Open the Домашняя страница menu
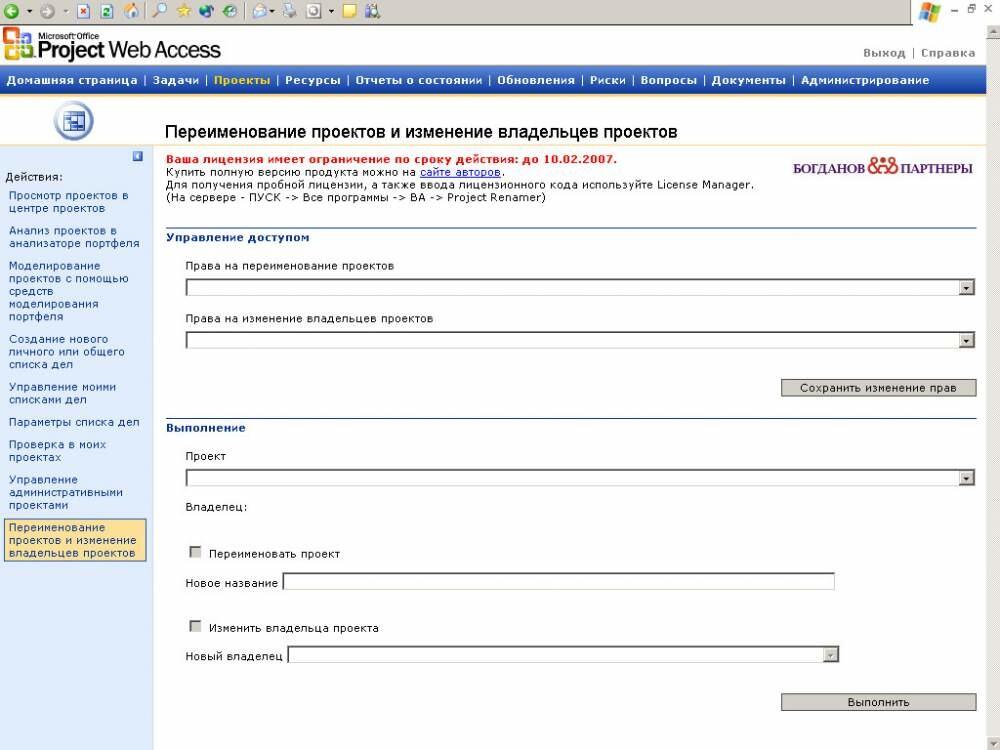 tap(72, 80)
